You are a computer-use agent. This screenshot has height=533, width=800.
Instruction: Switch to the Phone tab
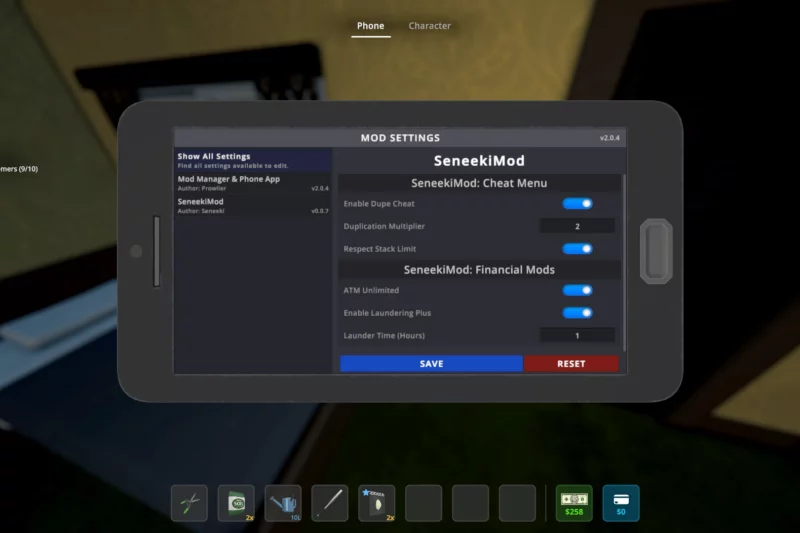370,26
